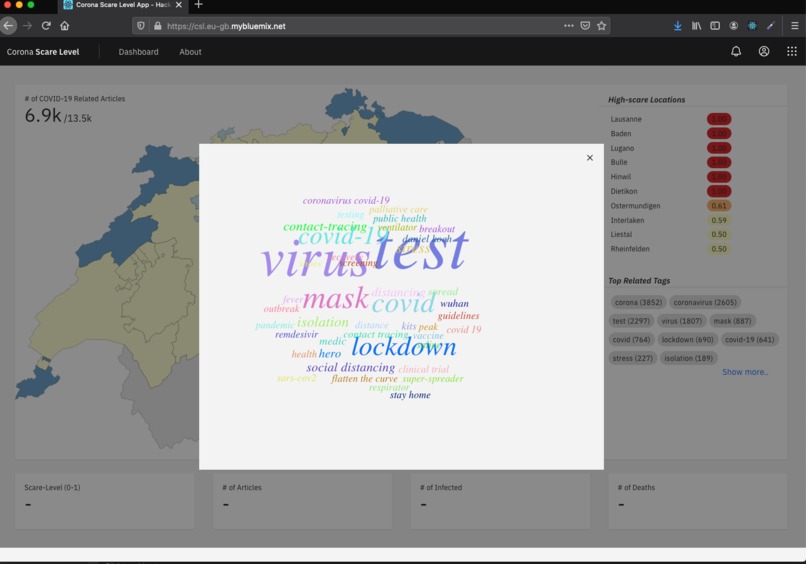This screenshot has width=806, height=564.
Task: Toggle the browser sidebar
Action: 715,26
